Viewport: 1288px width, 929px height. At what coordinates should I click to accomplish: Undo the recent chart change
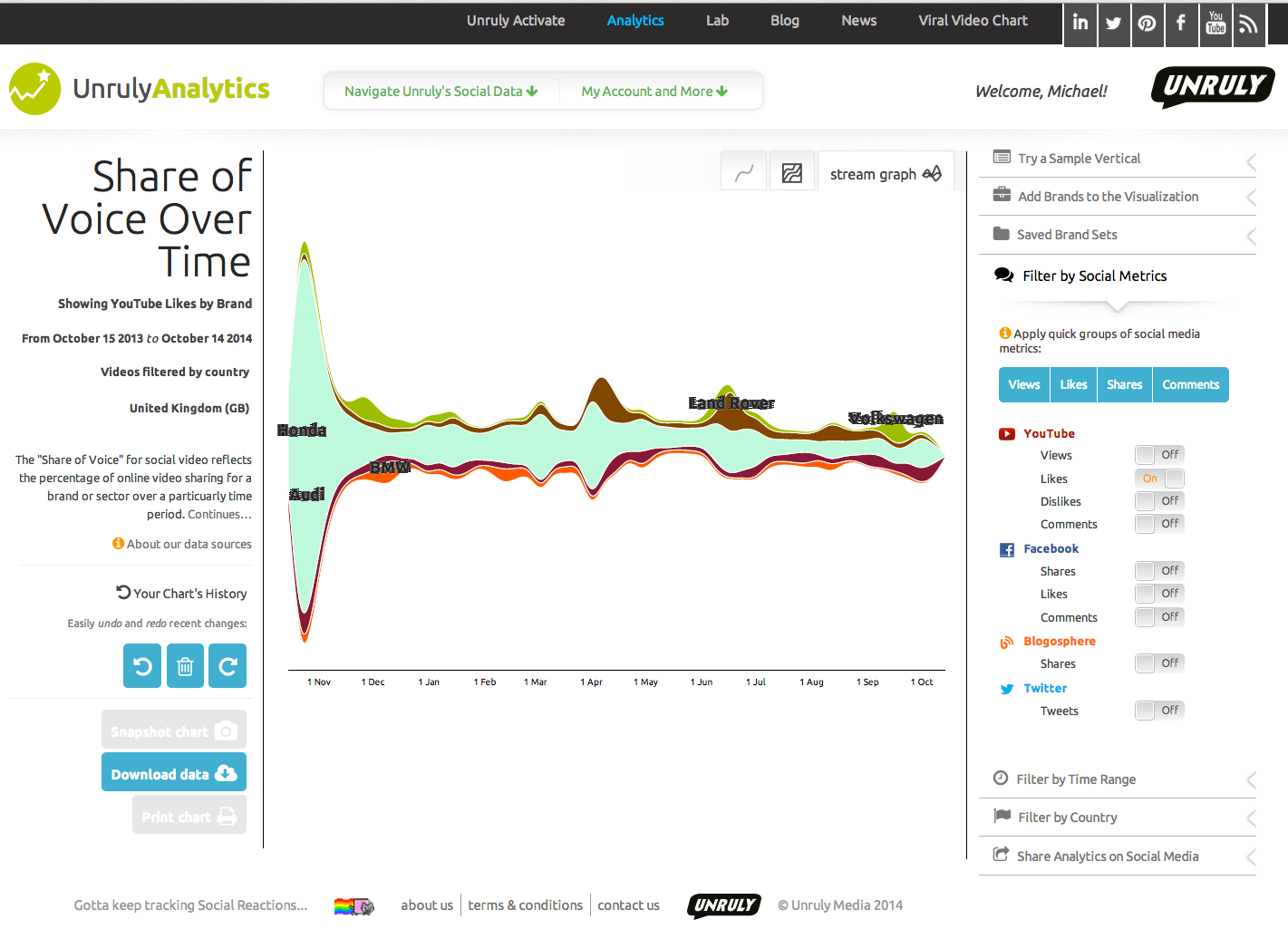[142, 666]
